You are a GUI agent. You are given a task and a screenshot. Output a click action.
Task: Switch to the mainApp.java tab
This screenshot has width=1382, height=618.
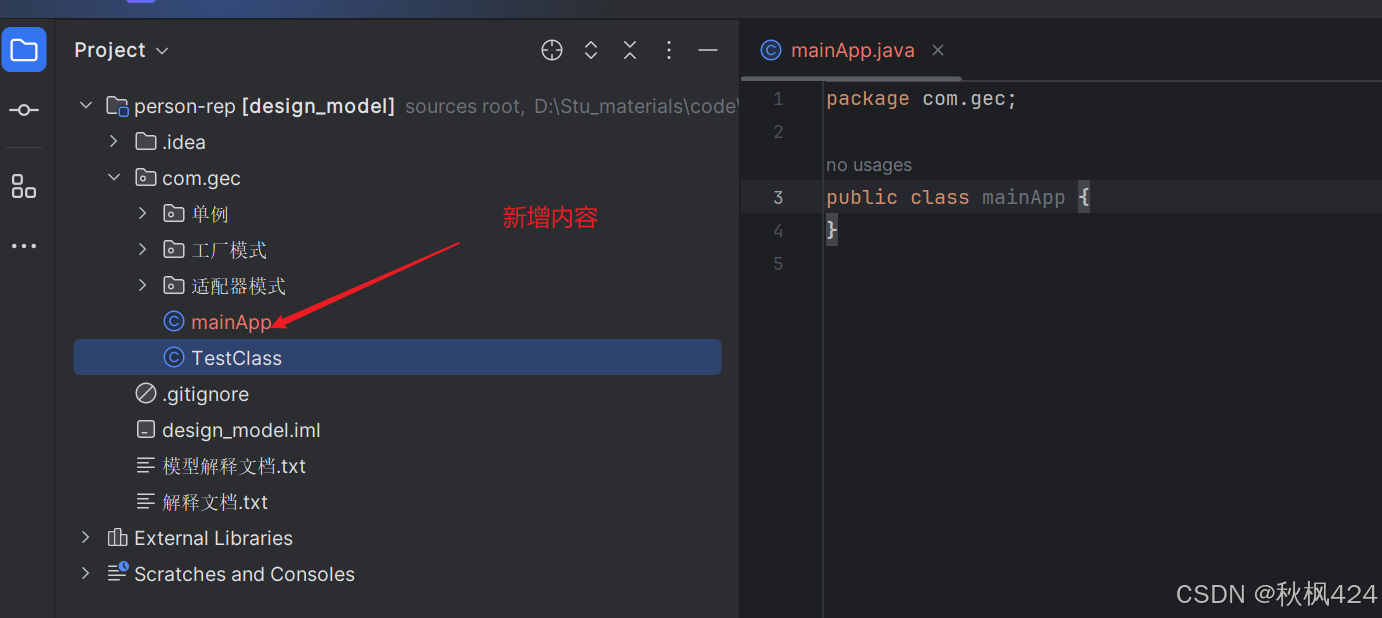(852, 50)
